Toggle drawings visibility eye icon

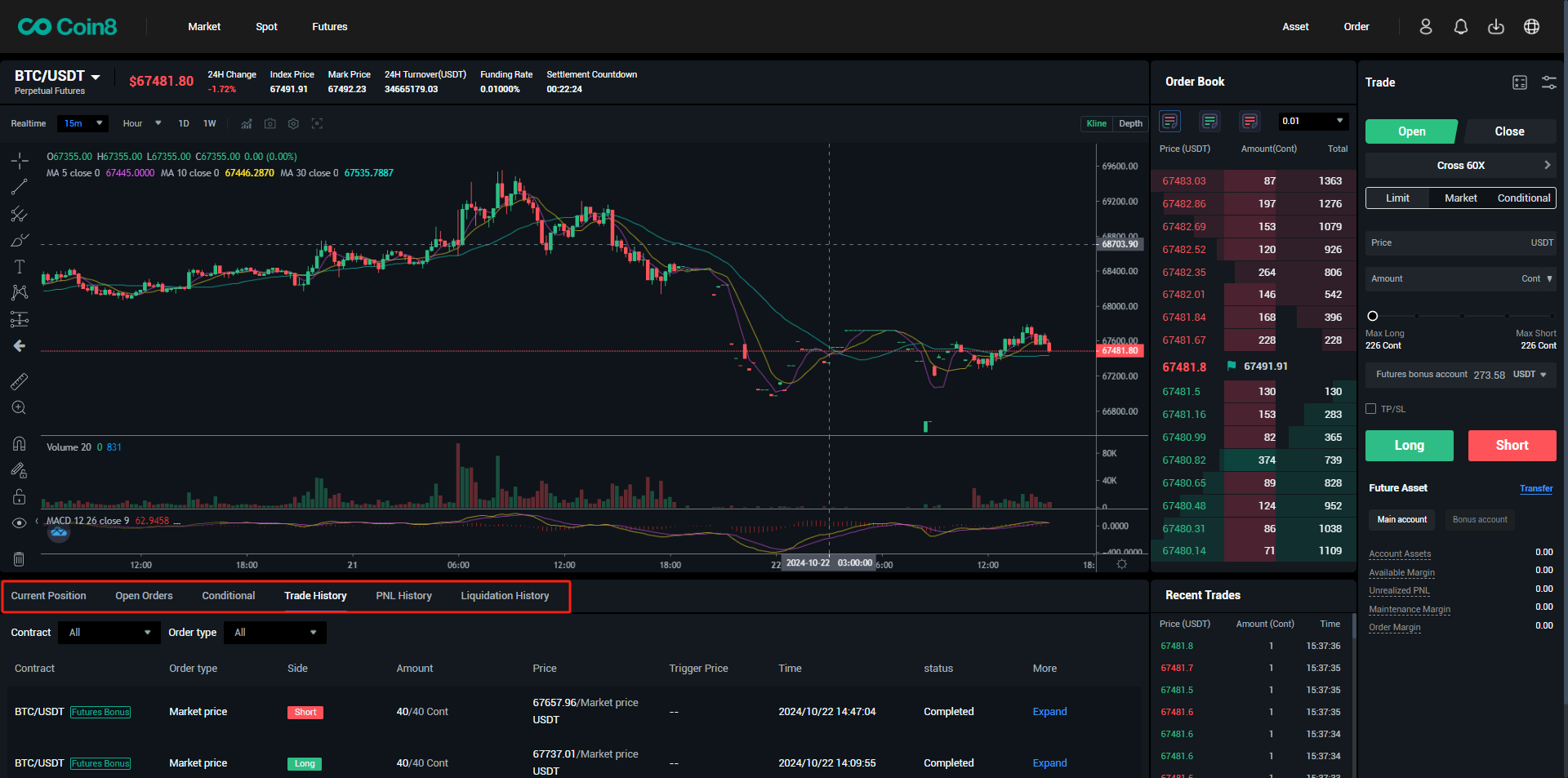(x=20, y=523)
